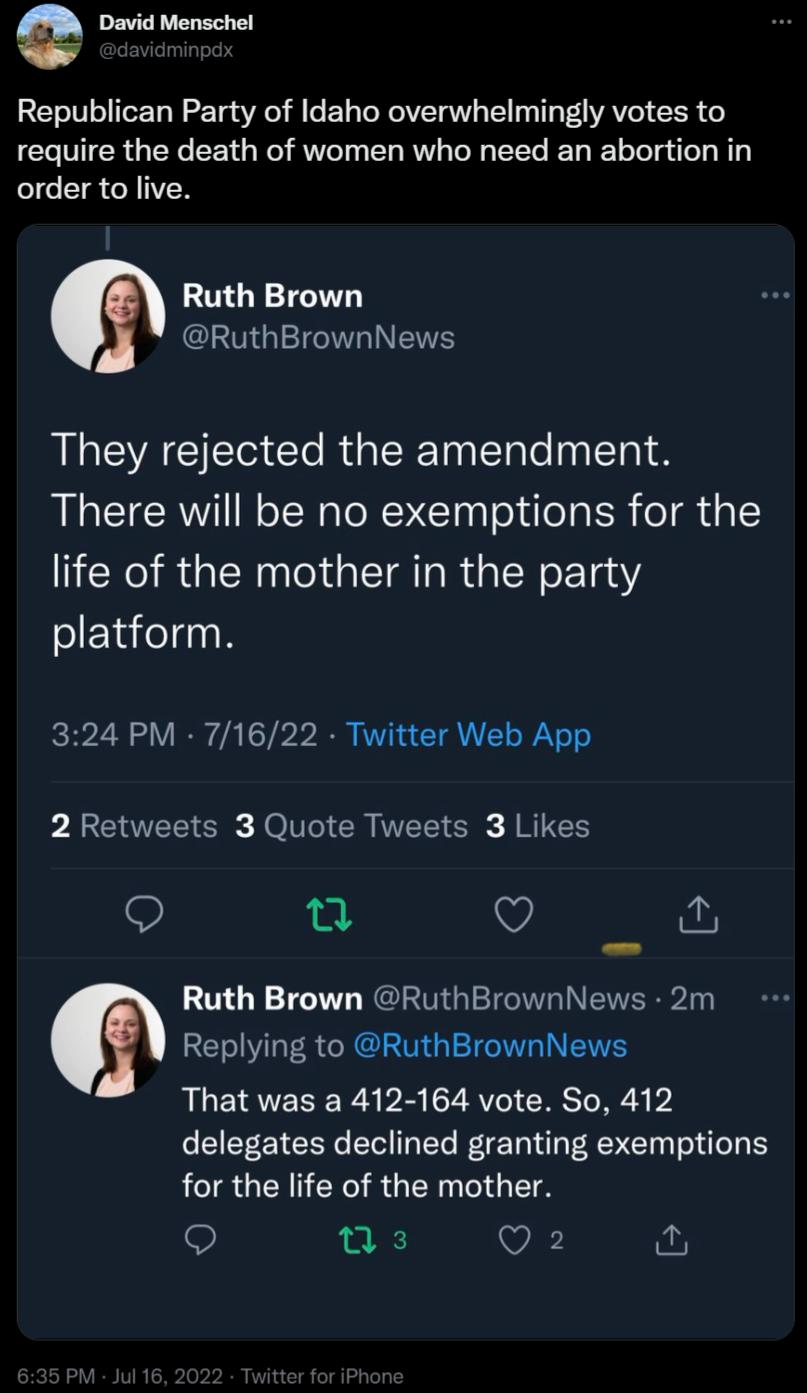Open David Menschel's profile avatar
Screen dimensions: 807x1393
[x=48, y=37]
